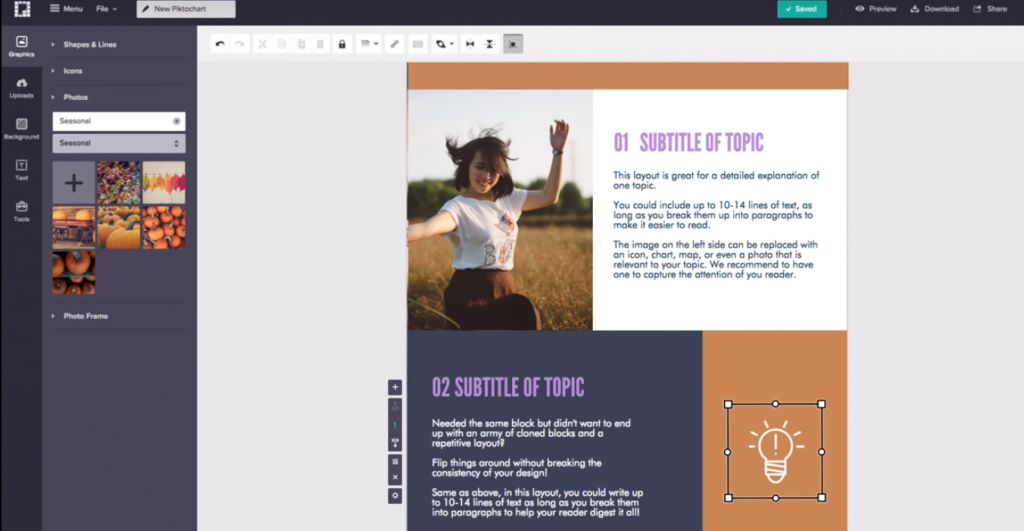Screen dimensions: 1024x531
Task: Open the arrange order dropdown
Action: 444,44
